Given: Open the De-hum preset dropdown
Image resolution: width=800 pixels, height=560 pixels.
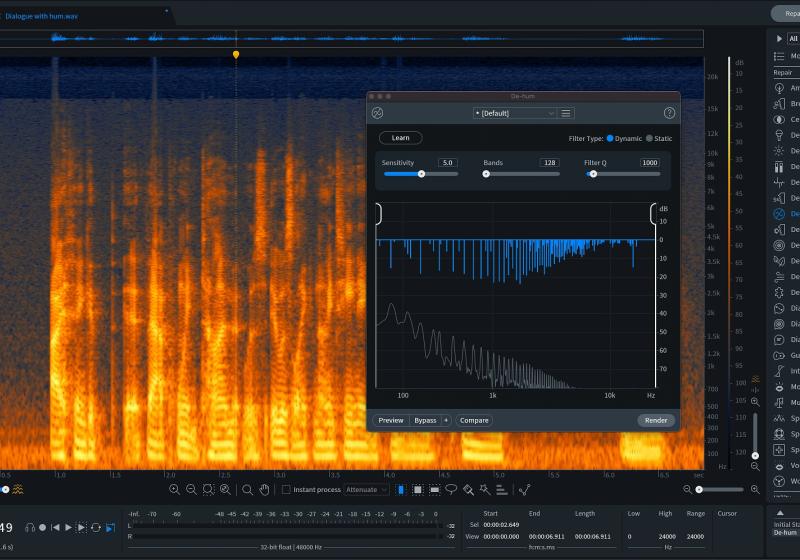Looking at the screenshot, I should [x=514, y=113].
